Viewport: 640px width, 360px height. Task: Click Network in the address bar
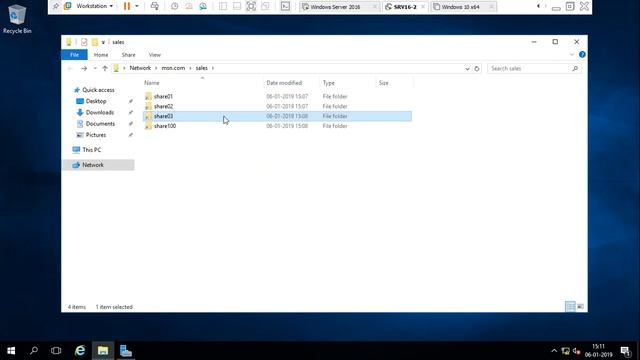pyautogui.click(x=140, y=68)
